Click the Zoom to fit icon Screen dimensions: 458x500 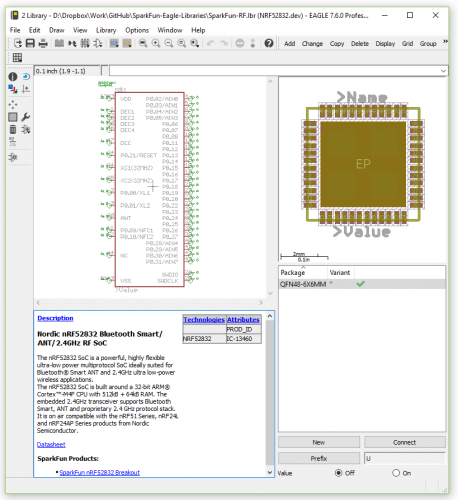coord(143,43)
